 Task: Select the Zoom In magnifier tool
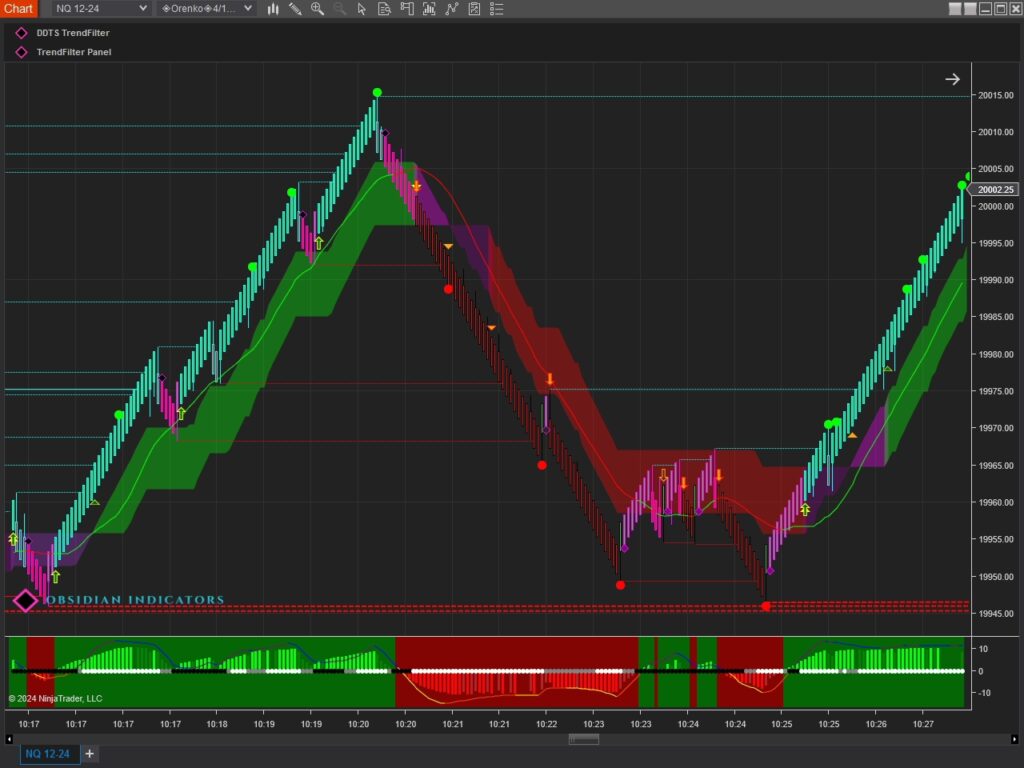319,9
